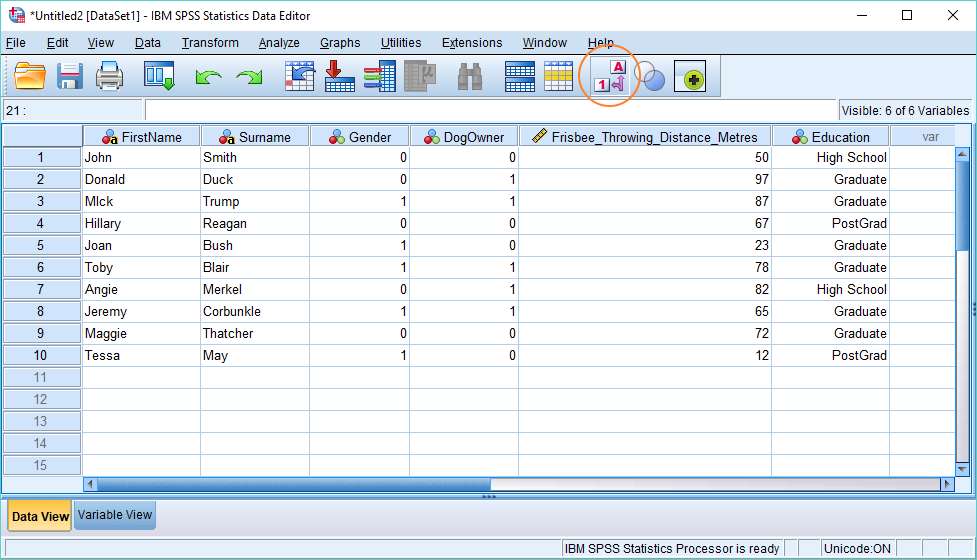Go to case toolbar icon
The width and height of the screenshot is (977, 560).
tap(300, 77)
